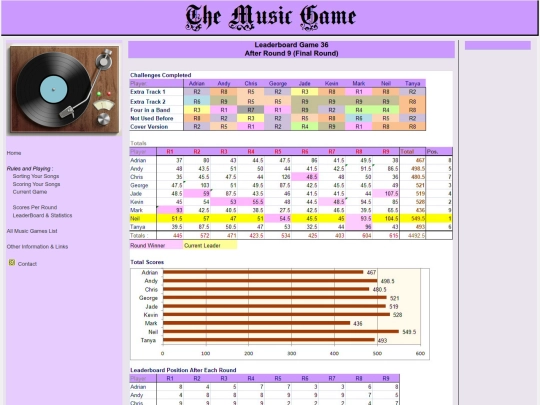Click the Total column header

(x=412, y=152)
